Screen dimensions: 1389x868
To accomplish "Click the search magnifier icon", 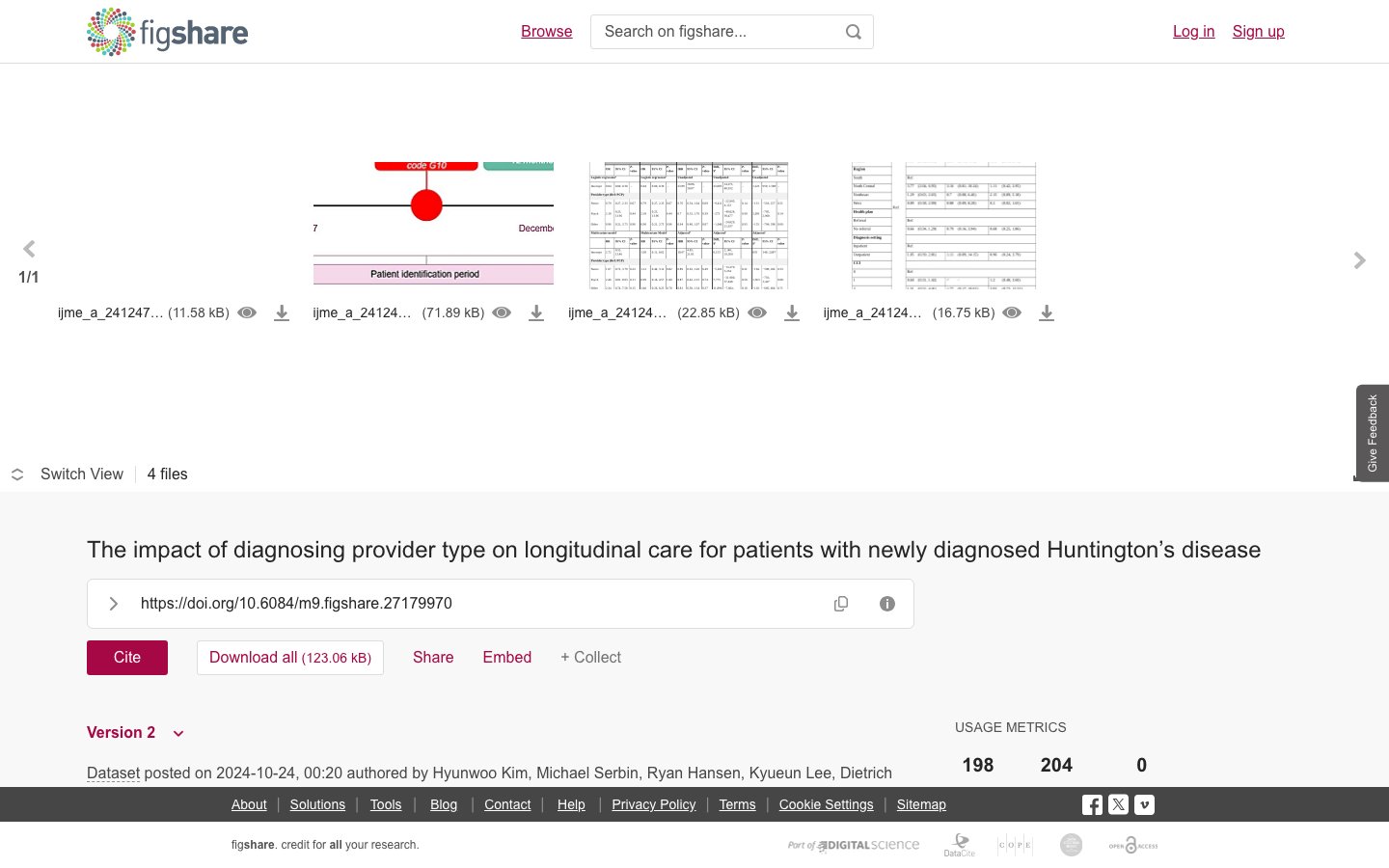I will coord(853,32).
